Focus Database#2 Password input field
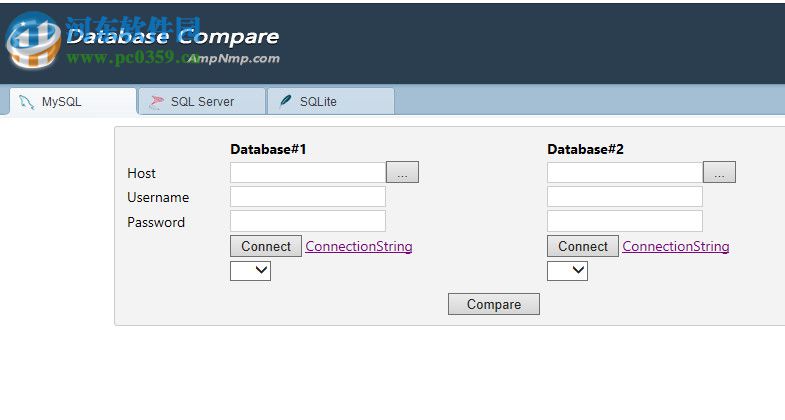Viewport: 785px width, 420px height. (625, 221)
